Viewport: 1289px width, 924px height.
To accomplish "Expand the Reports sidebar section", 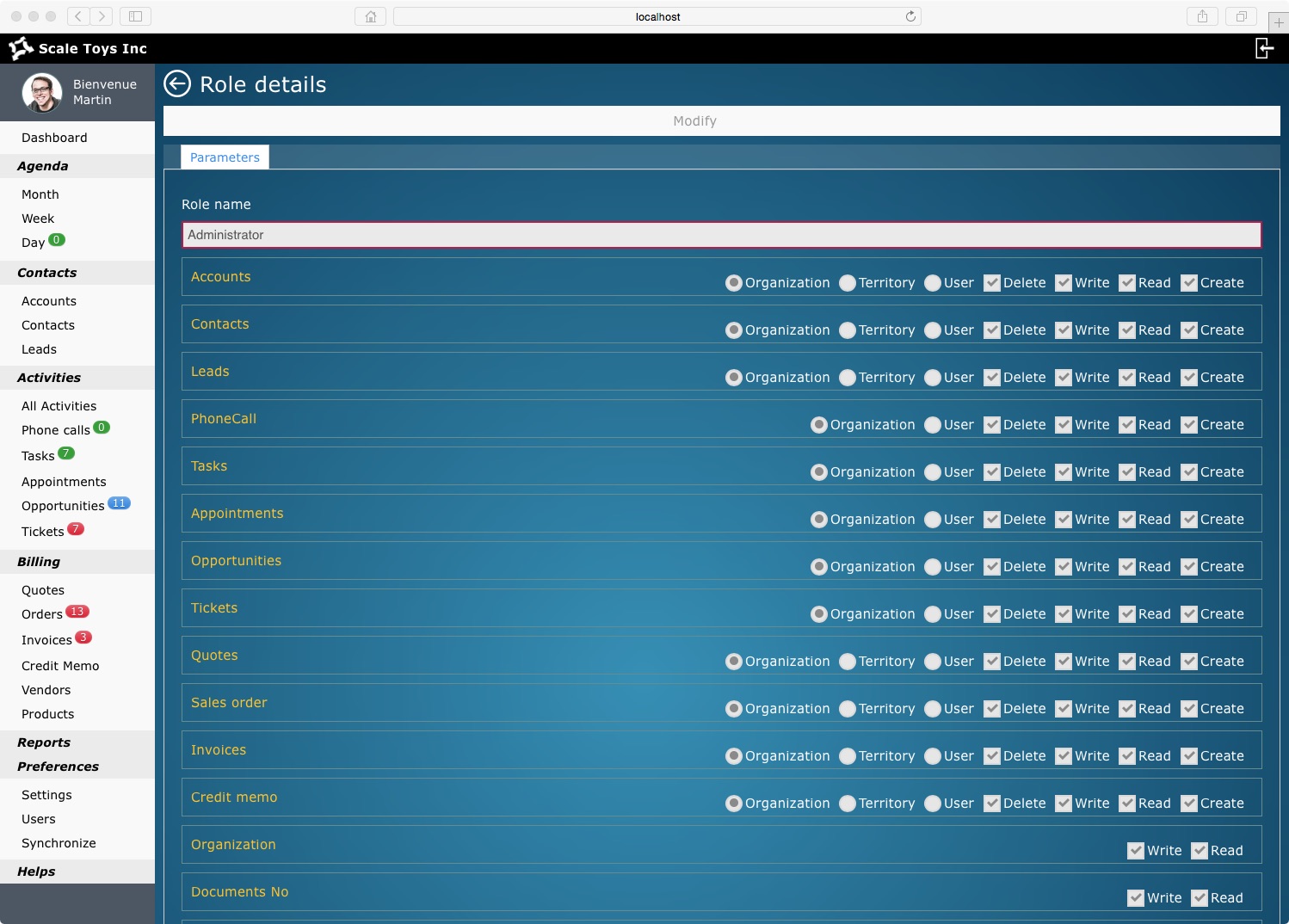I will [77, 742].
